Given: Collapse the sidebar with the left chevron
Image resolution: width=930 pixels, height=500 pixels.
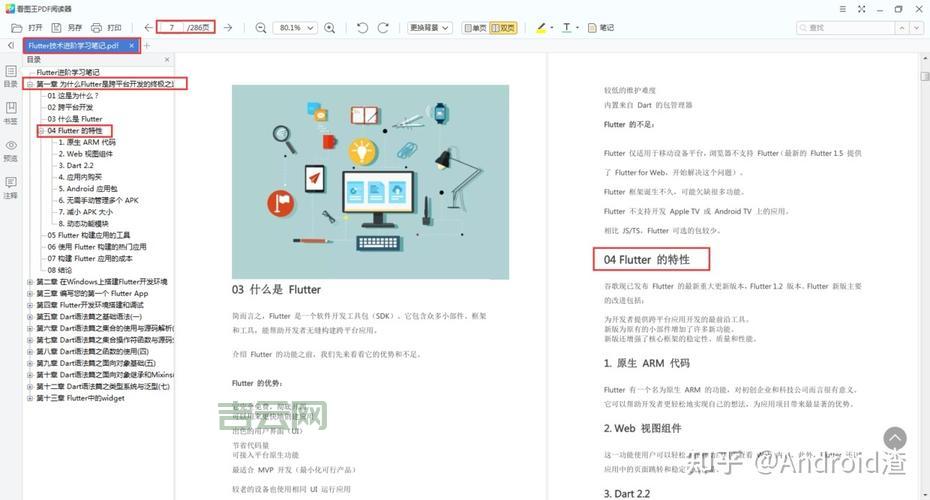Looking at the screenshot, I should point(11,45).
